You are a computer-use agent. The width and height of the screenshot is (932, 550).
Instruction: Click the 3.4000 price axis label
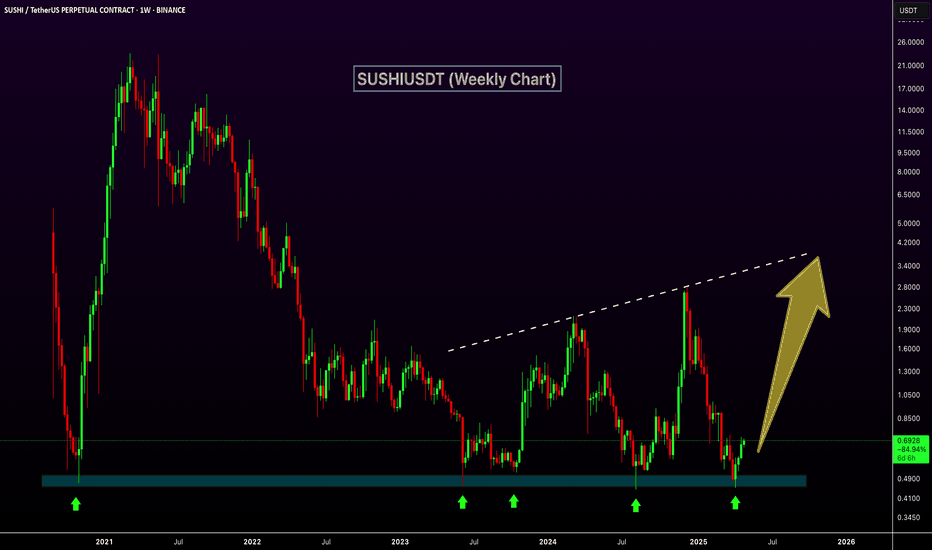coord(909,266)
